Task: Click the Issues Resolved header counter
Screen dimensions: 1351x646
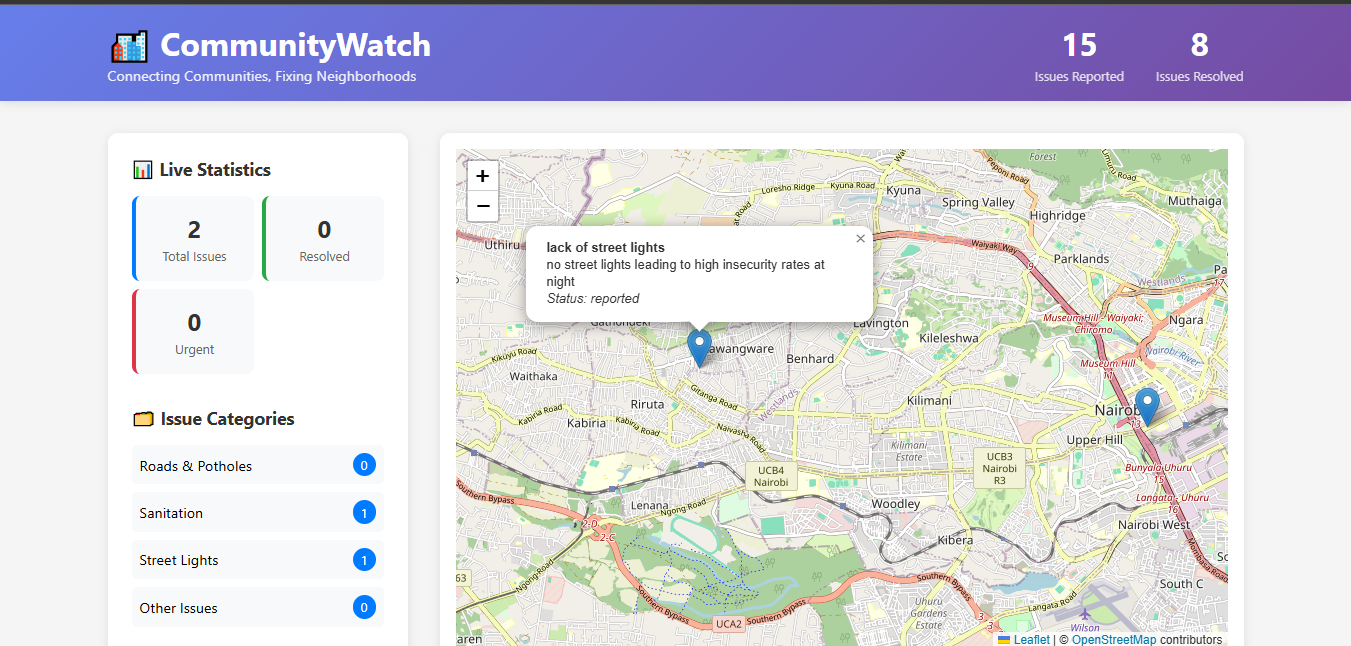Action: click(1199, 55)
